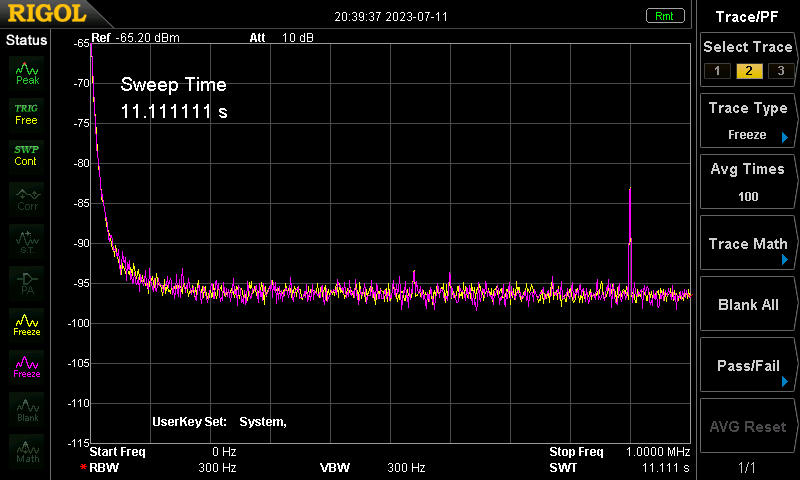The height and width of the screenshot is (480, 800).
Task: Click the Blank All softkey
Action: pos(747,304)
